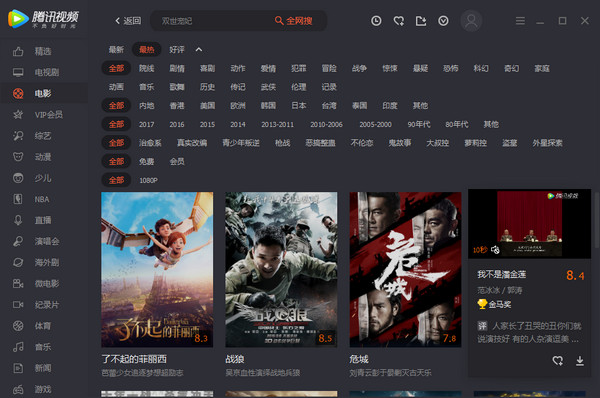Filter by 免费 movies
The width and height of the screenshot is (600, 398).
click(147, 161)
